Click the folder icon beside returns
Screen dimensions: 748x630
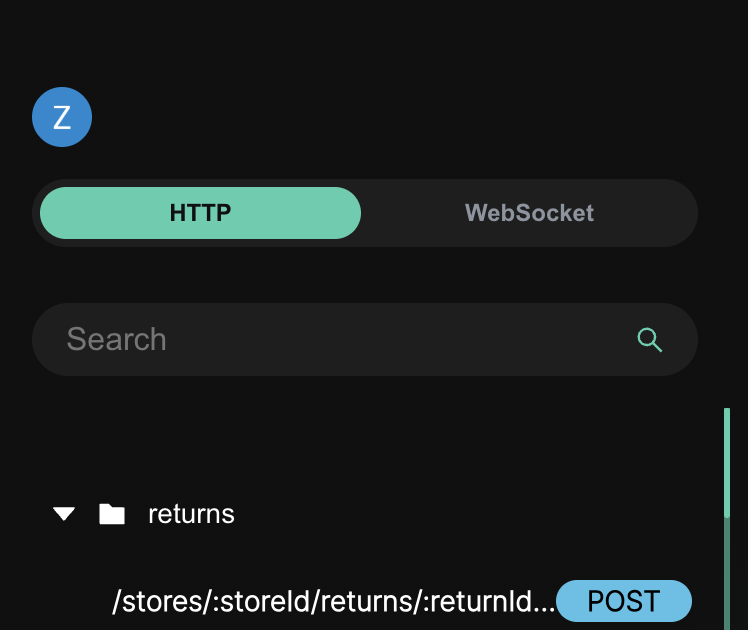tap(112, 514)
